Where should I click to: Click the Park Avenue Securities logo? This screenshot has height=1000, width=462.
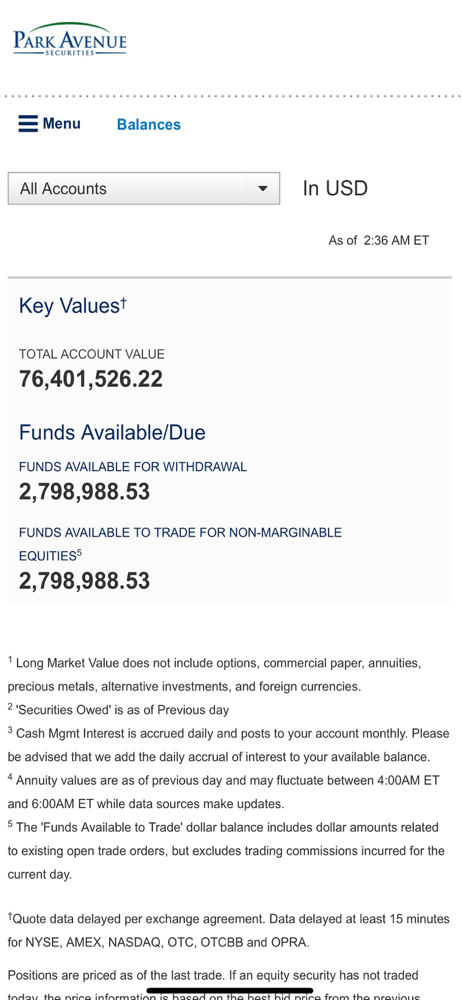click(70, 40)
